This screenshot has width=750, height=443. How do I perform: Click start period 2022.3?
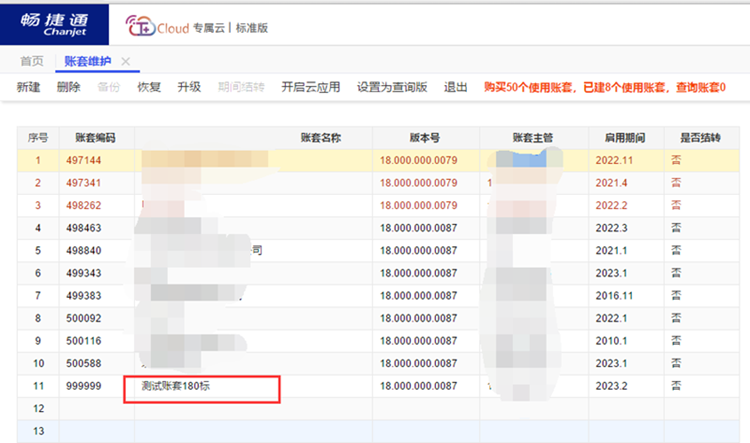(611, 228)
